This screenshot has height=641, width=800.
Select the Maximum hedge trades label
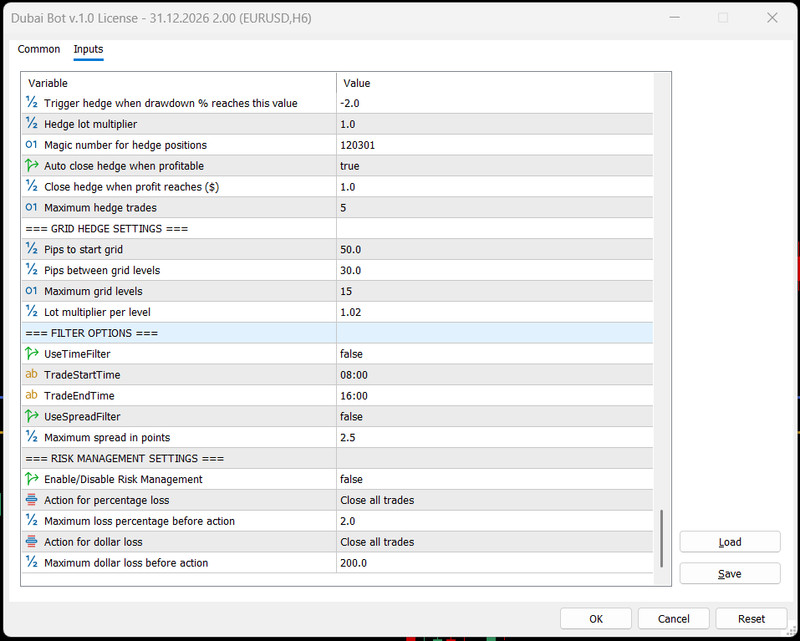coord(101,208)
